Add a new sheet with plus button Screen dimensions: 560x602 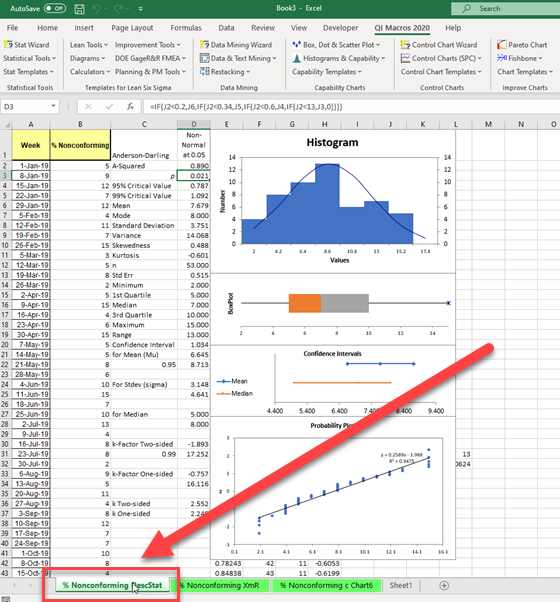pyautogui.click(x=444, y=585)
